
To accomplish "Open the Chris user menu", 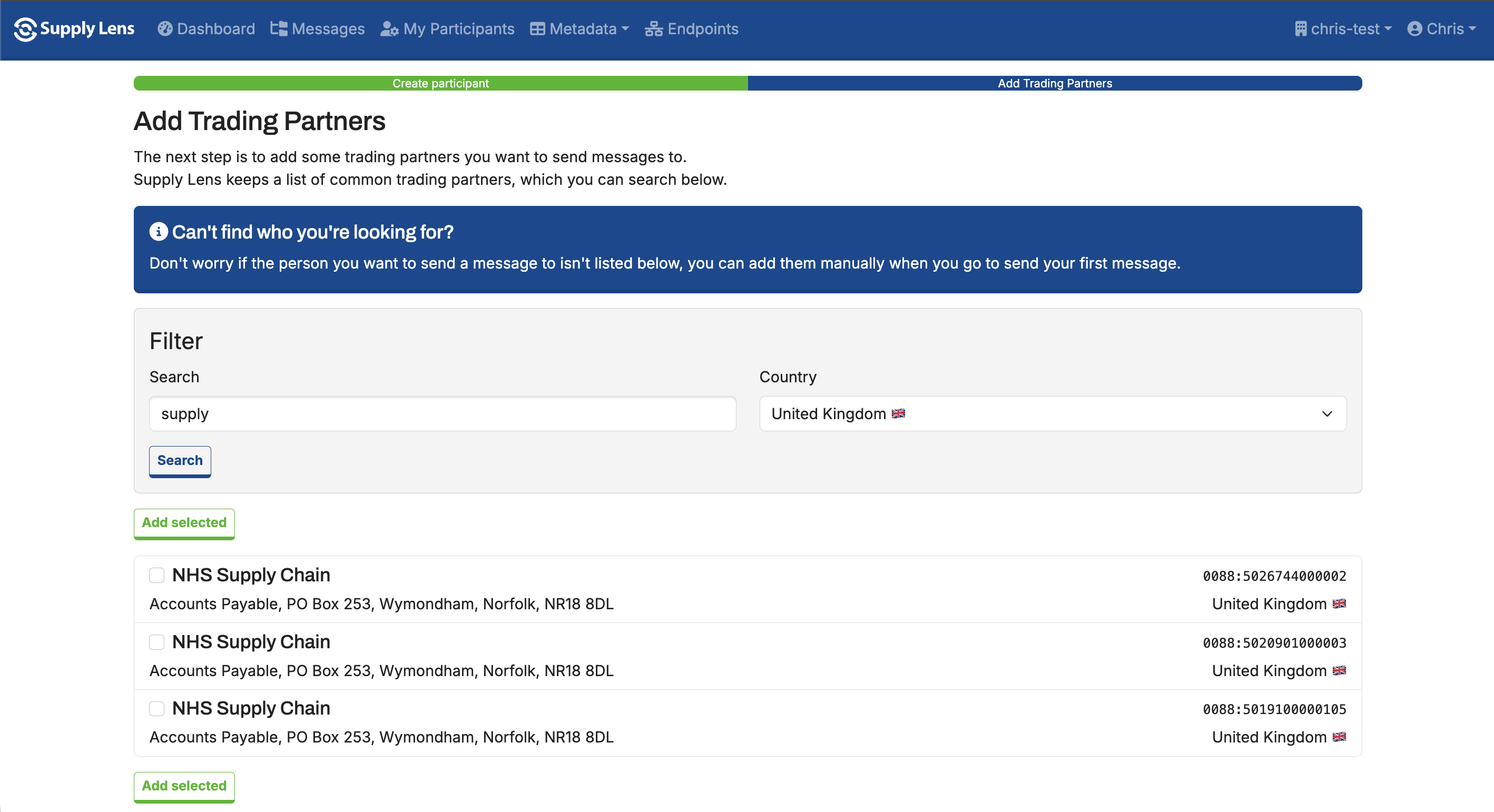I will click(x=1442, y=29).
